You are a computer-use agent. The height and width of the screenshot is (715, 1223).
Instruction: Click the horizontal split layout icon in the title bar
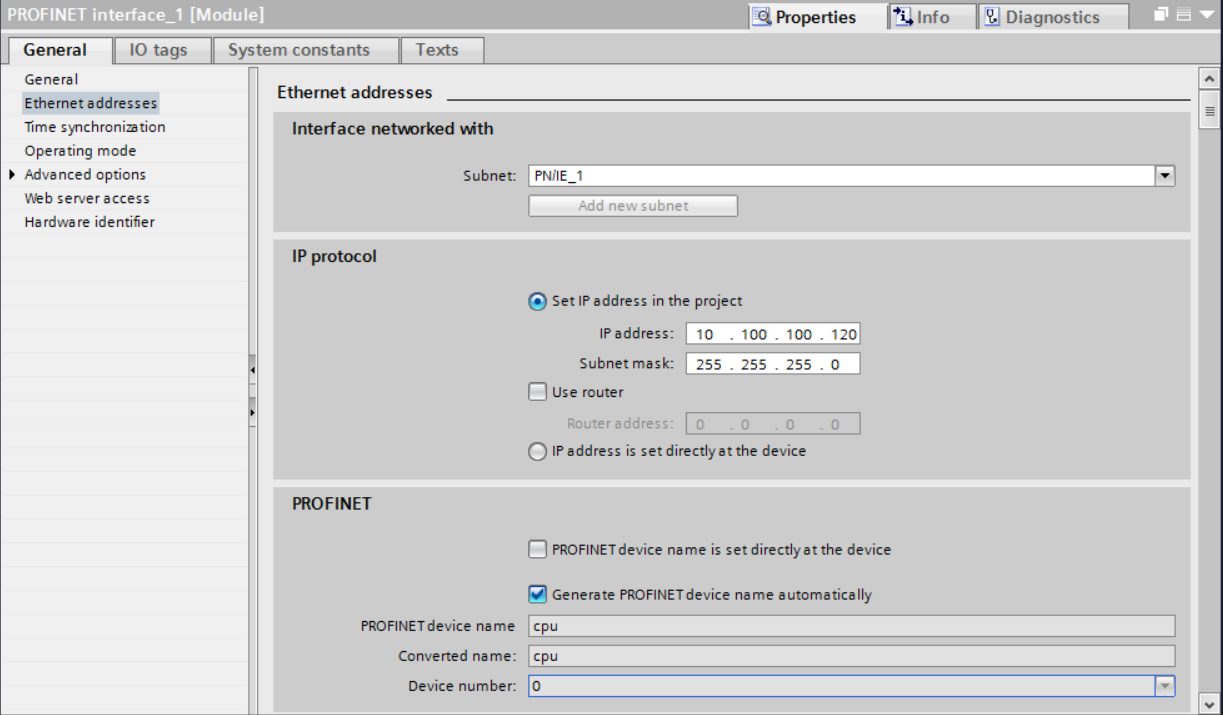[x=1183, y=15]
